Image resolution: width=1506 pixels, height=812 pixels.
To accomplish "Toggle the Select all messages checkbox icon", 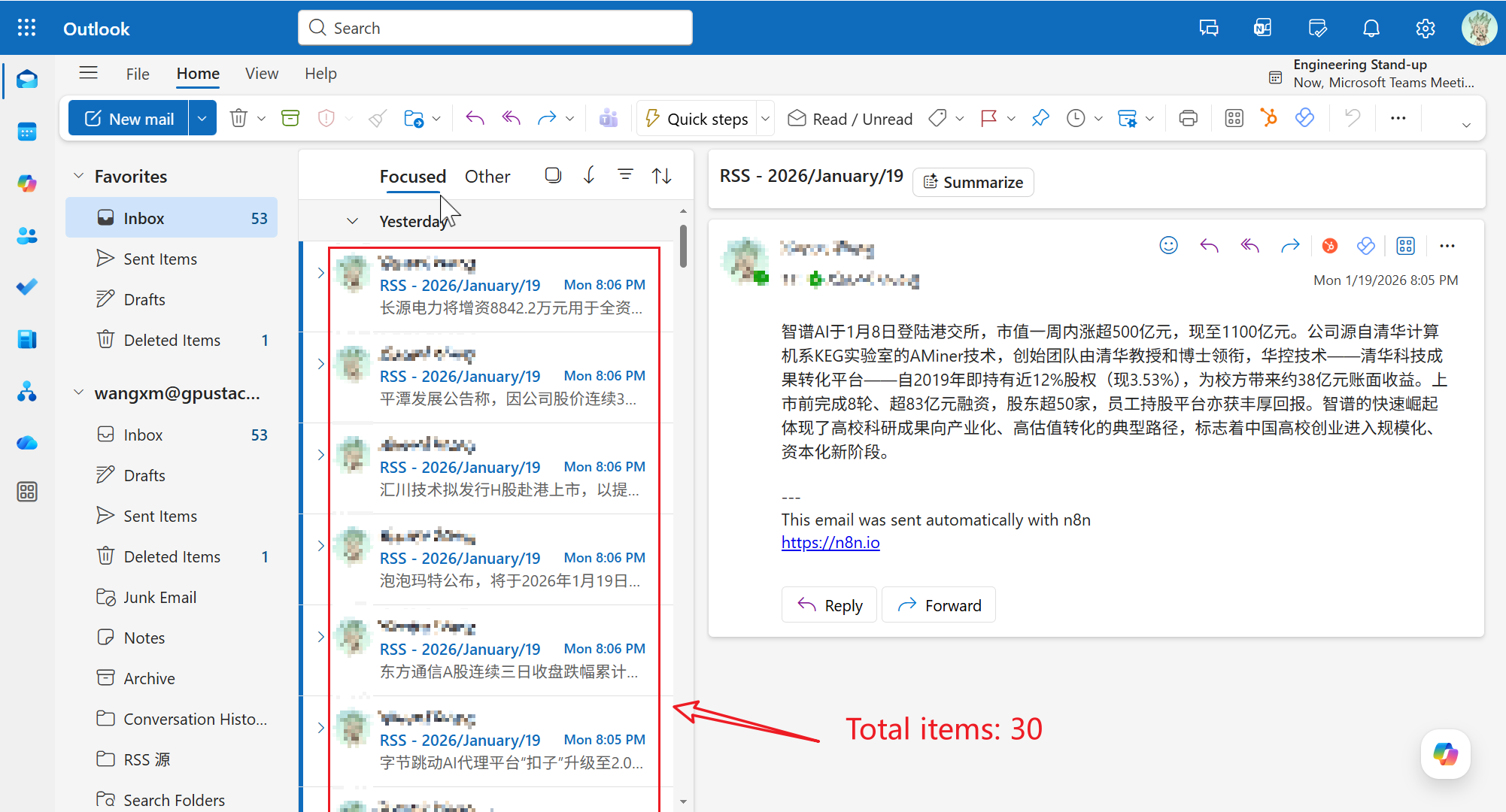I will (x=553, y=175).
